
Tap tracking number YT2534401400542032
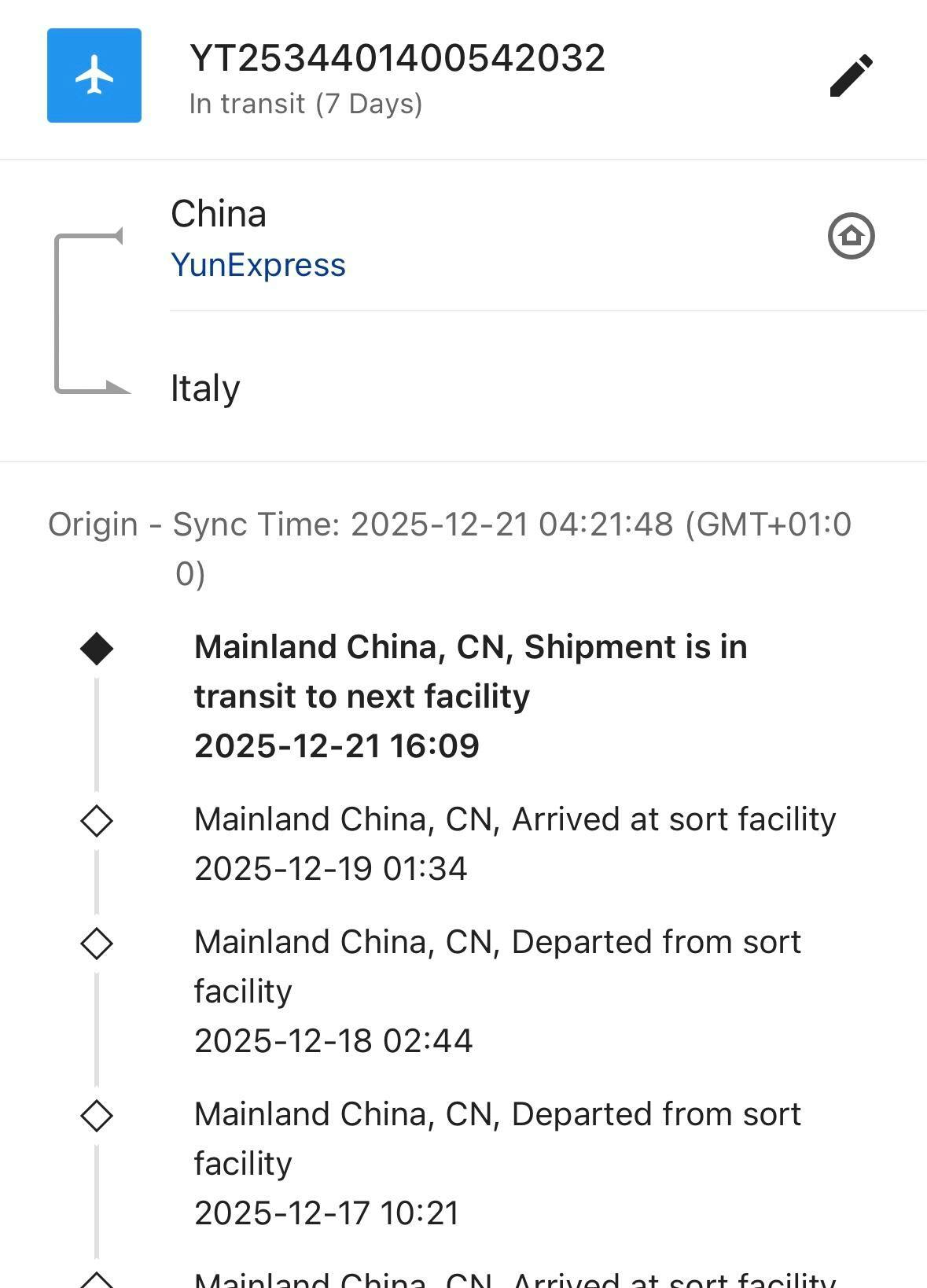point(397,58)
